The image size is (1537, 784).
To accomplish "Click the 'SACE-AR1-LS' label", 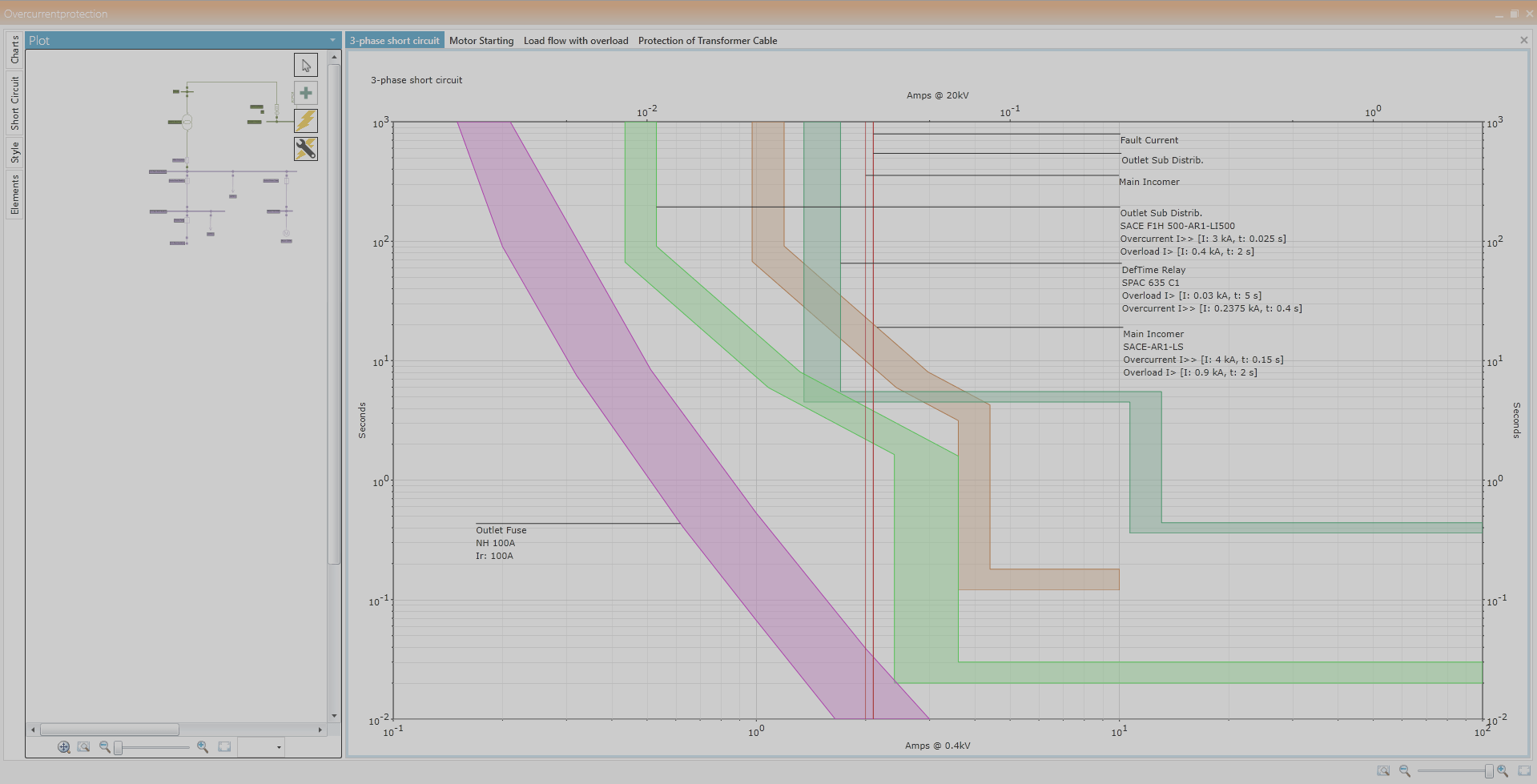I will [x=1153, y=347].
